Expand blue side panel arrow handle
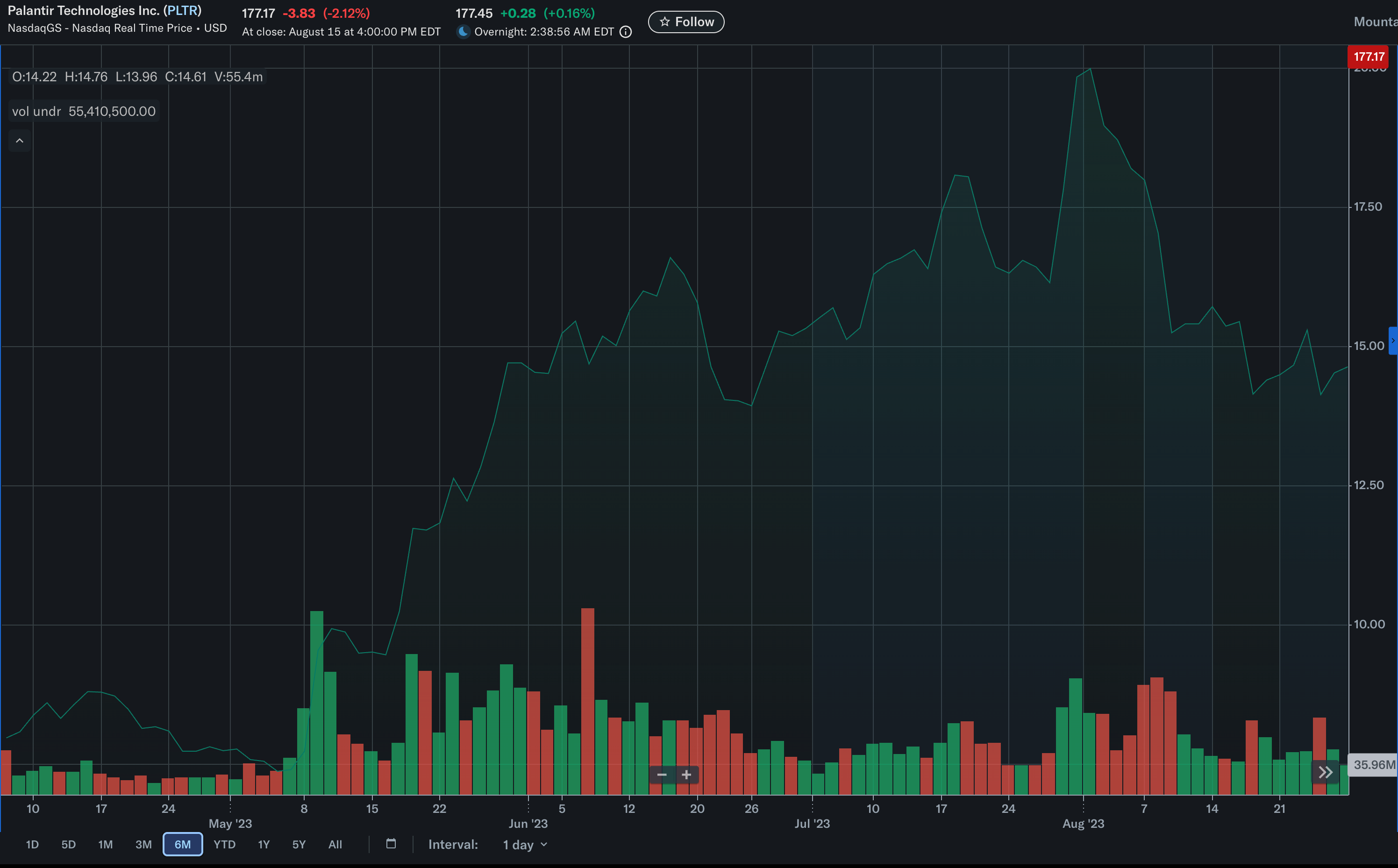The height and width of the screenshot is (868, 1398). coord(1393,341)
